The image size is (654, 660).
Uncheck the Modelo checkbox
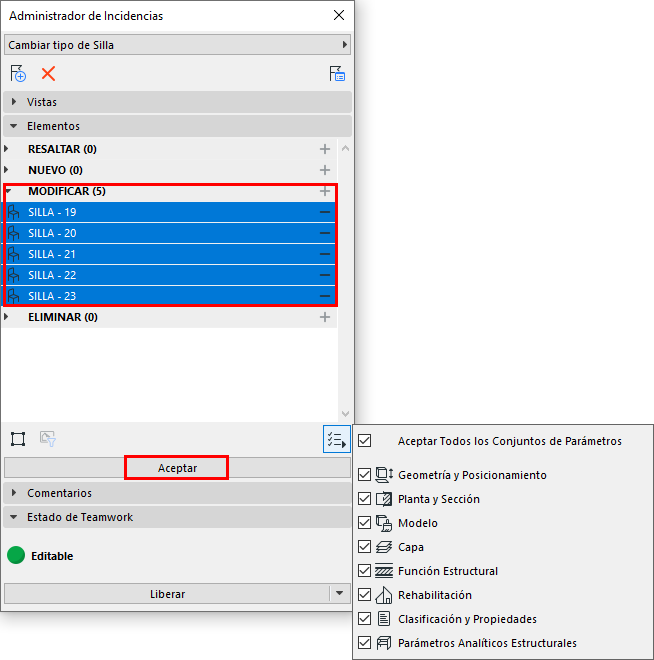(x=364, y=523)
